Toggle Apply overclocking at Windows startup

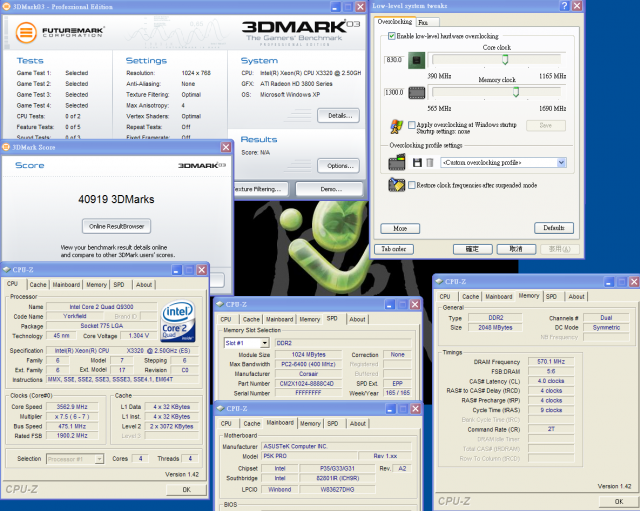(x=412, y=124)
